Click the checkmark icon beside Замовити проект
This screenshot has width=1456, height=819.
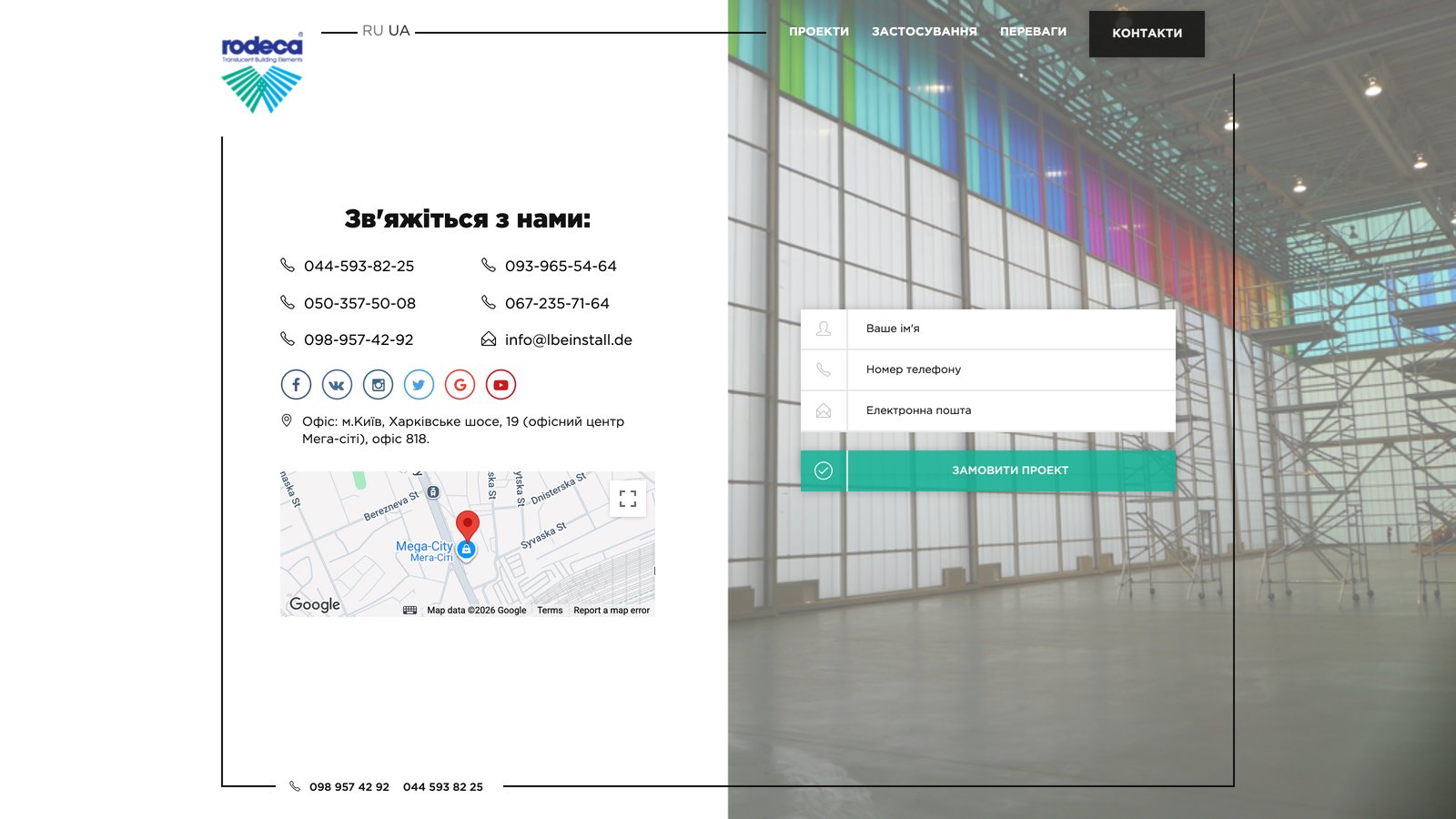824,470
